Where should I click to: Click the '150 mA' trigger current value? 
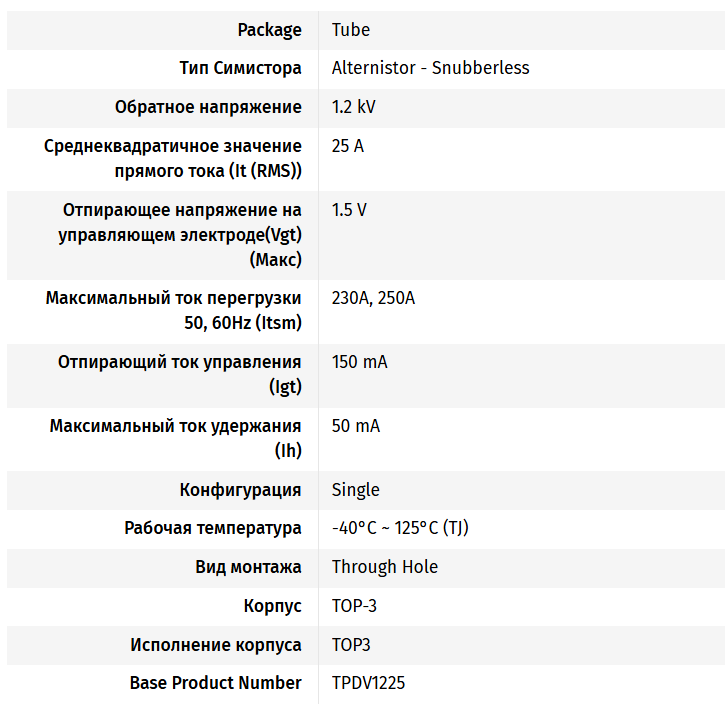tap(360, 362)
